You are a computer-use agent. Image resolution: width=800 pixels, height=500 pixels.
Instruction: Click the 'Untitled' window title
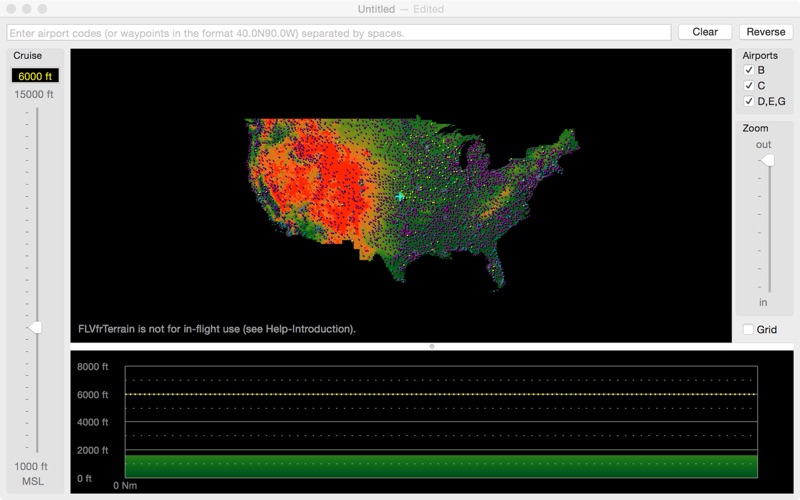tap(376, 9)
